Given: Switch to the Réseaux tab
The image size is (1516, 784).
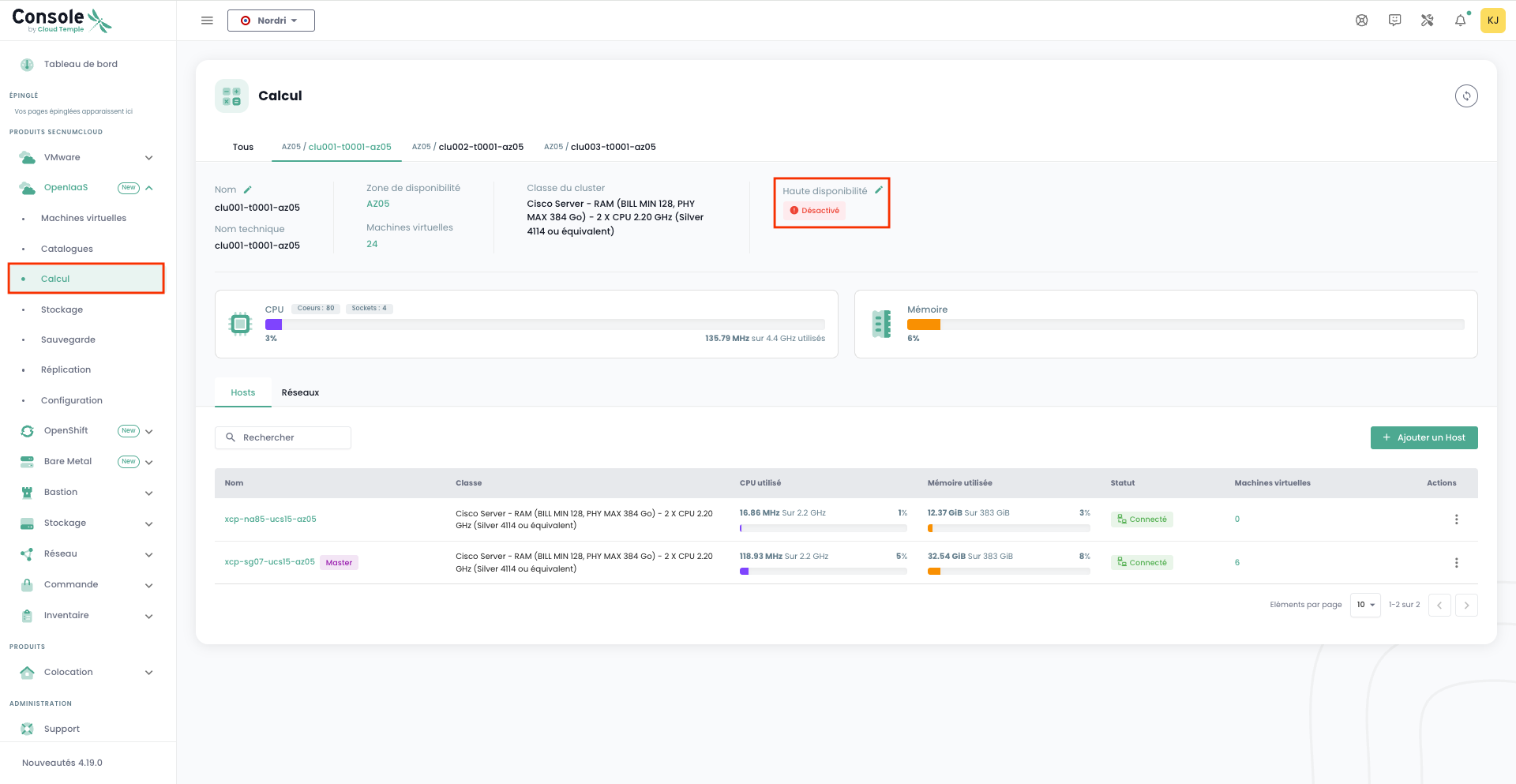Looking at the screenshot, I should point(300,392).
